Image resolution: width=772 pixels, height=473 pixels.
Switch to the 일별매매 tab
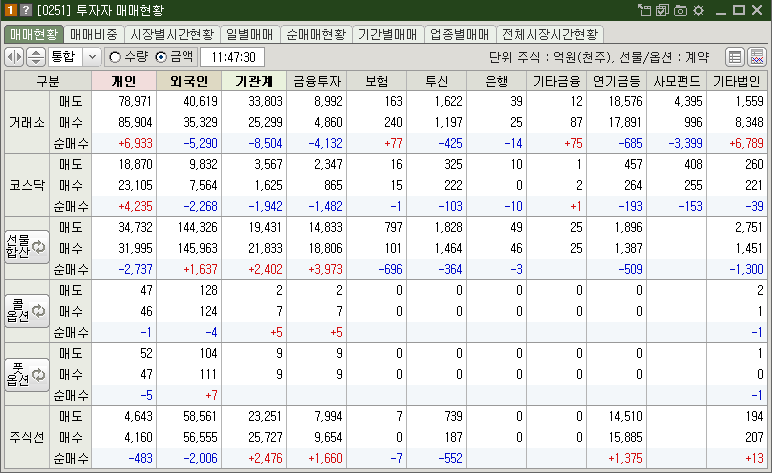click(250, 34)
